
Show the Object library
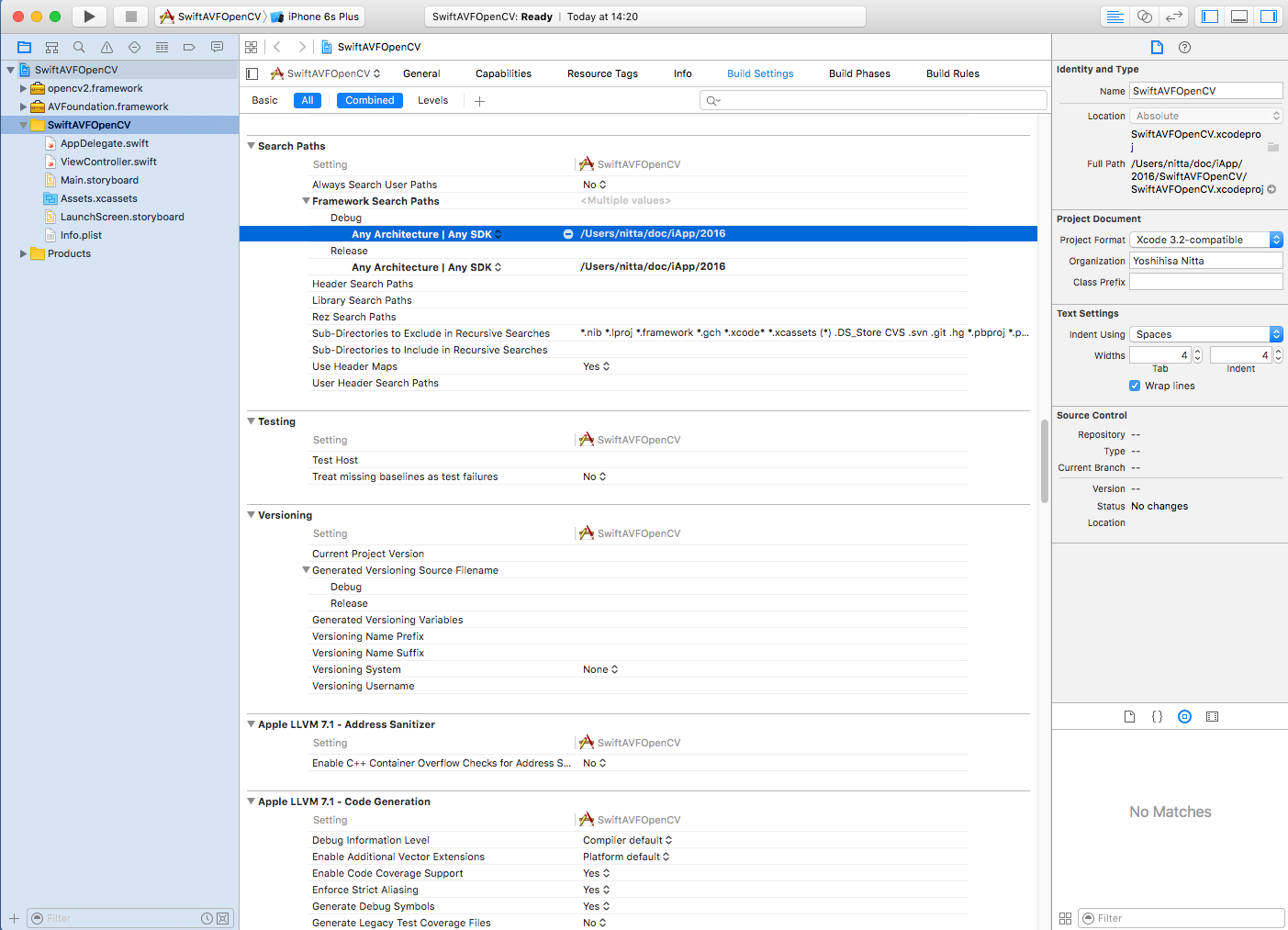(x=1184, y=716)
